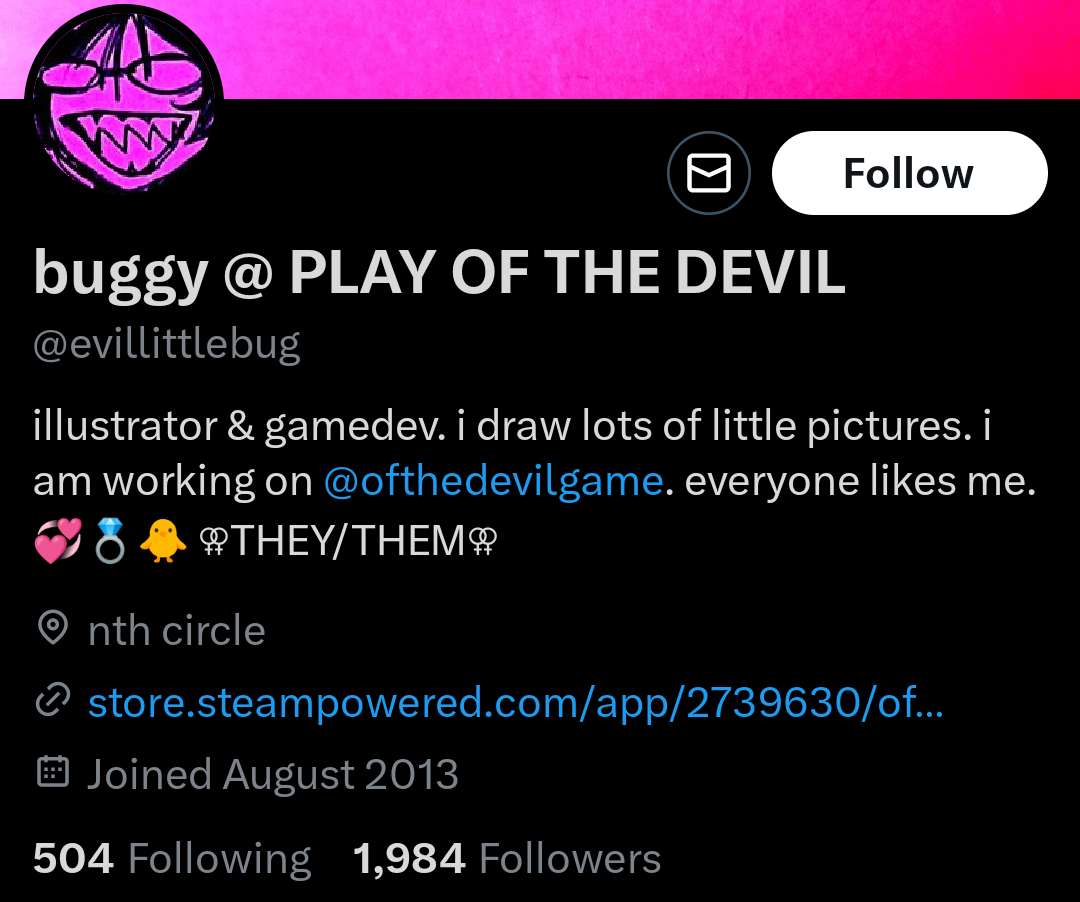This screenshot has height=902, width=1080.
Task: Click the nth circle location text
Action: (x=177, y=630)
